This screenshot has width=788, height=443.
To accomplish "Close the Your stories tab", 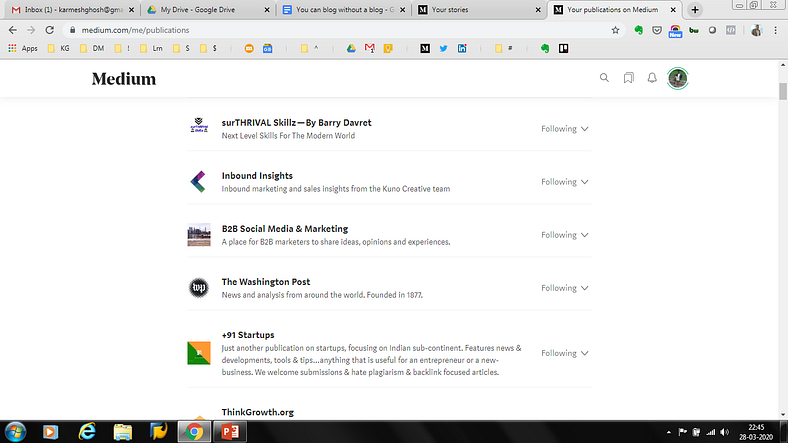I will (x=538, y=10).
